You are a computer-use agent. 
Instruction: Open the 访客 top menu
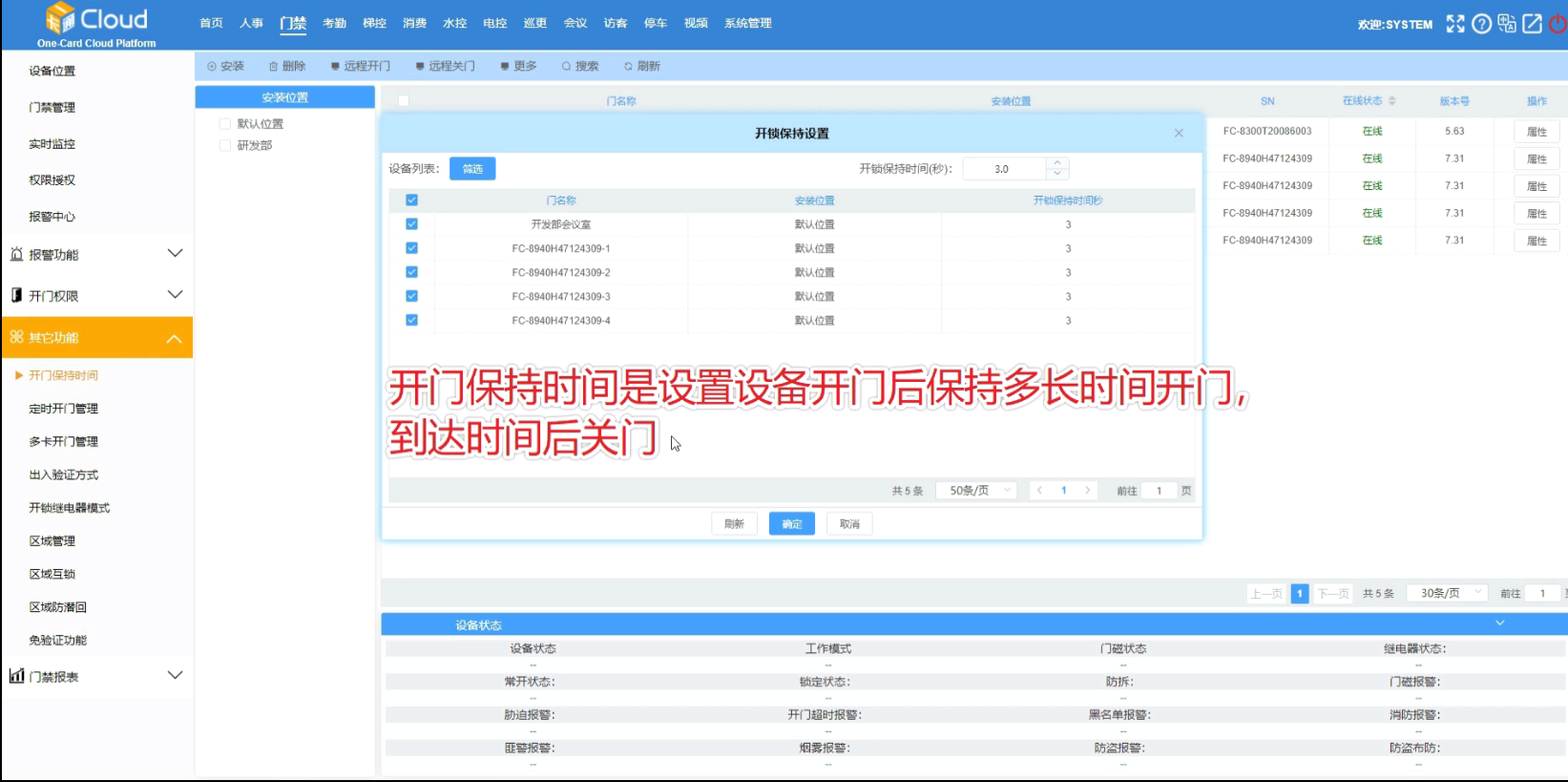coord(616,23)
